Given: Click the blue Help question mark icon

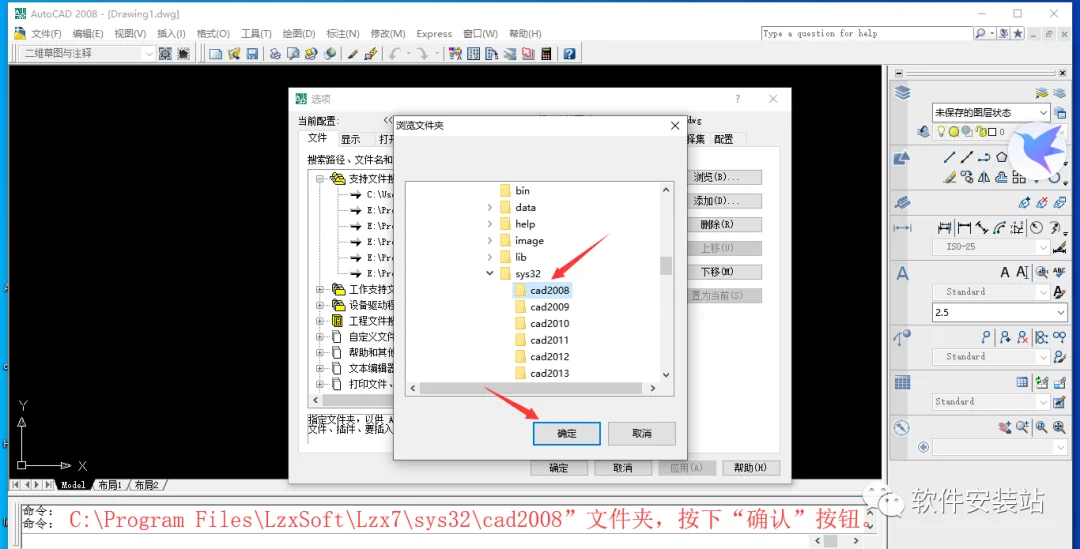Looking at the screenshot, I should click(x=569, y=54).
